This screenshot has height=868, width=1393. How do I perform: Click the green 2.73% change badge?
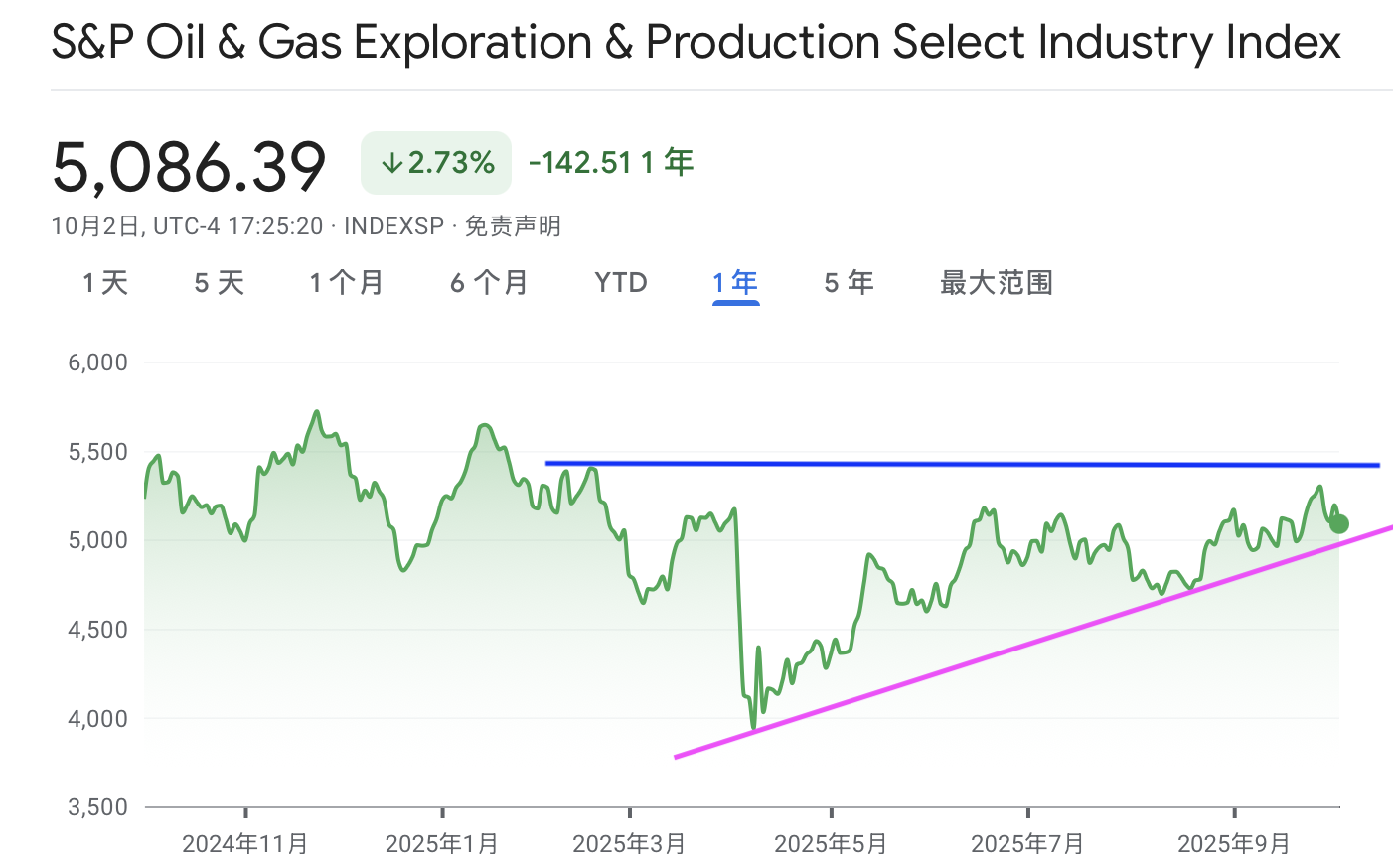click(436, 163)
